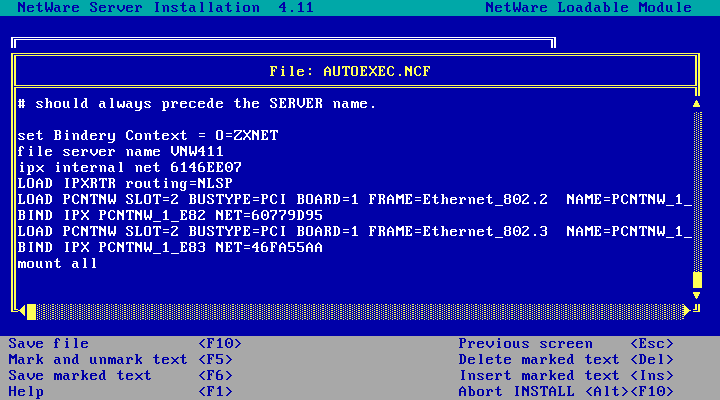
Task: Click the LOAD PCNTNW Ethernet_802.3 line
Action: coord(354,232)
